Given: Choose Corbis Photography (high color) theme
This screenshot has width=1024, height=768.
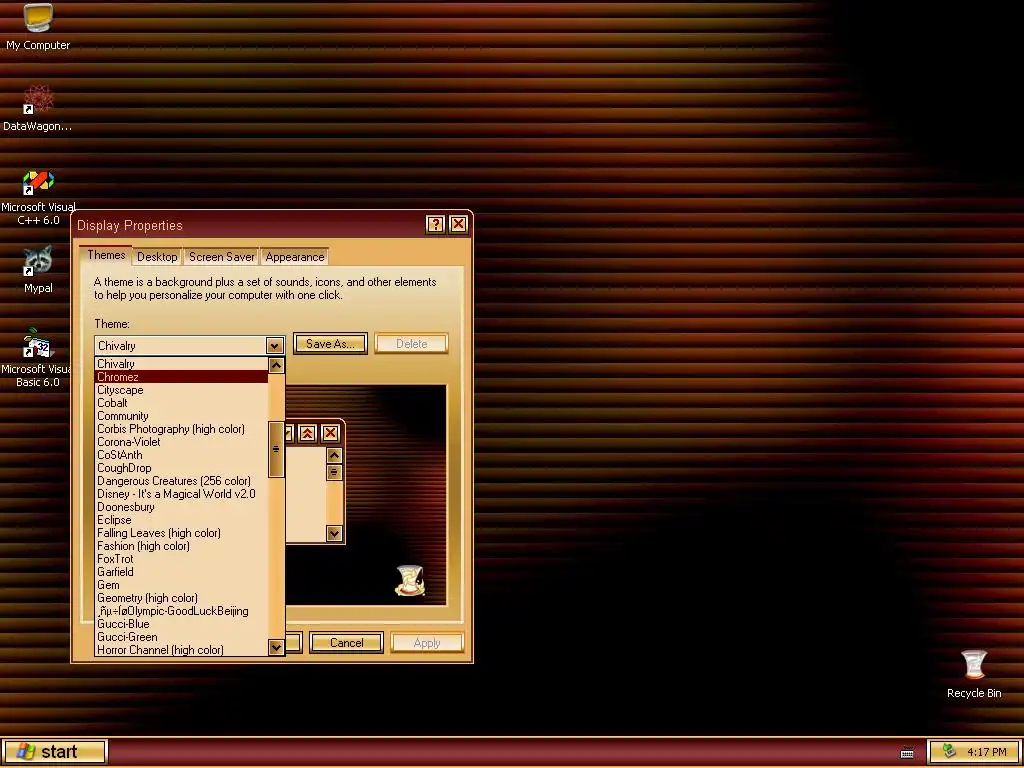Looking at the screenshot, I should point(182,429).
